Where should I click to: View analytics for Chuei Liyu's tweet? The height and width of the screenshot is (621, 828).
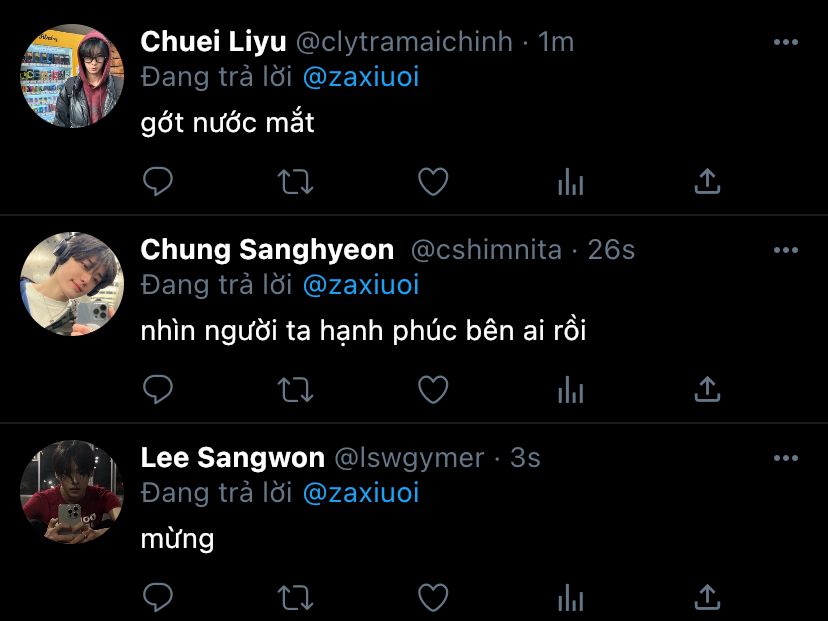[x=570, y=181]
